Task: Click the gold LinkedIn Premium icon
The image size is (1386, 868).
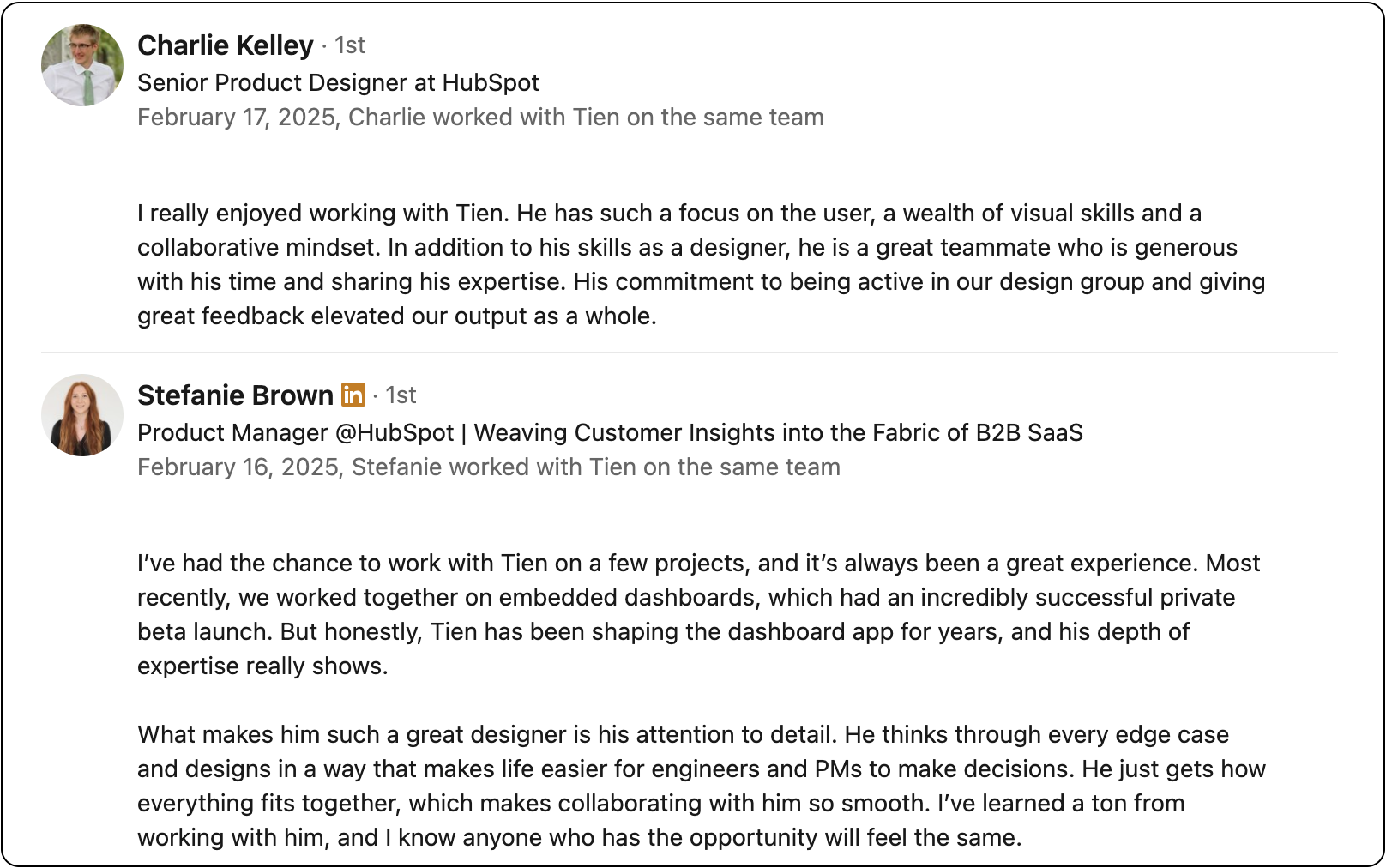Action: pyautogui.click(x=353, y=395)
